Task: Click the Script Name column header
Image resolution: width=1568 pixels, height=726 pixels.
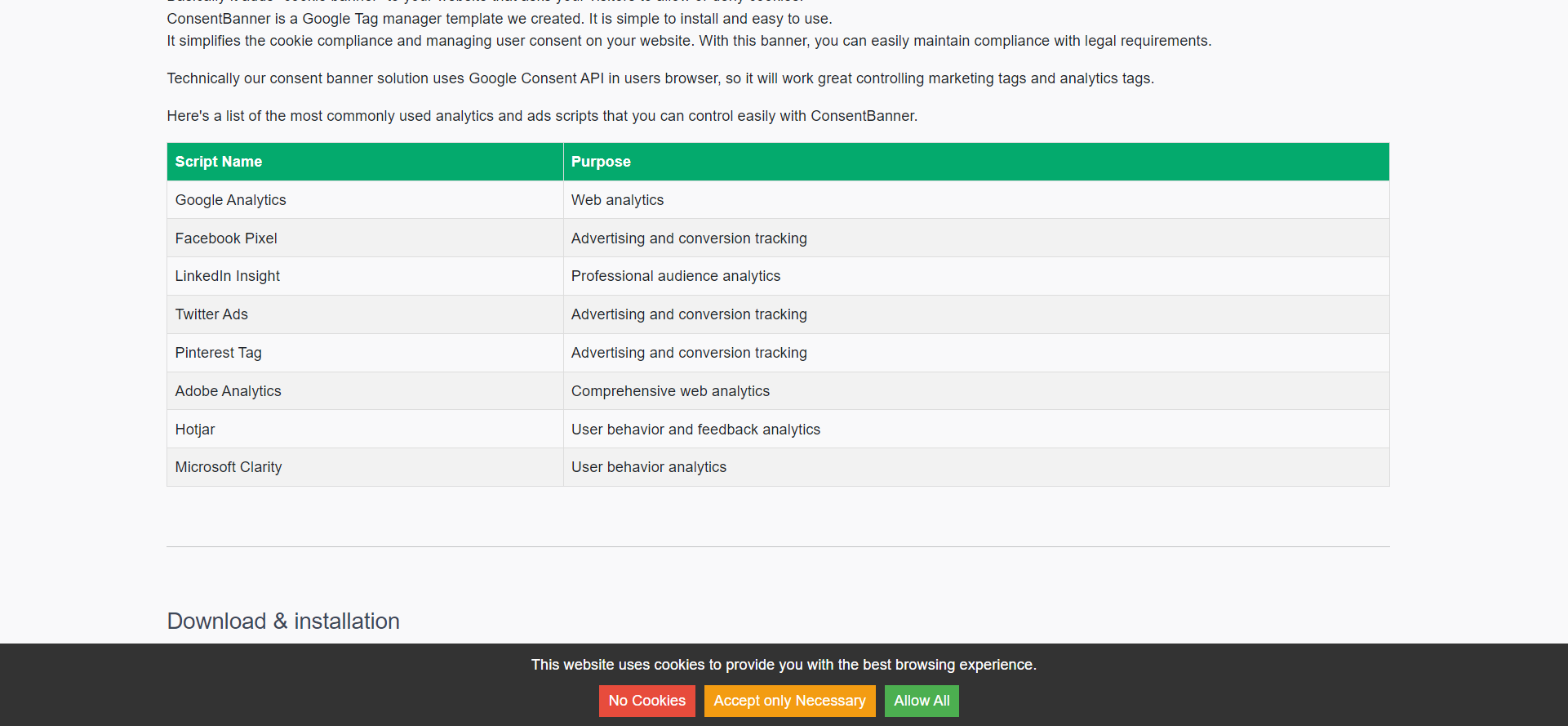Action: (365, 162)
